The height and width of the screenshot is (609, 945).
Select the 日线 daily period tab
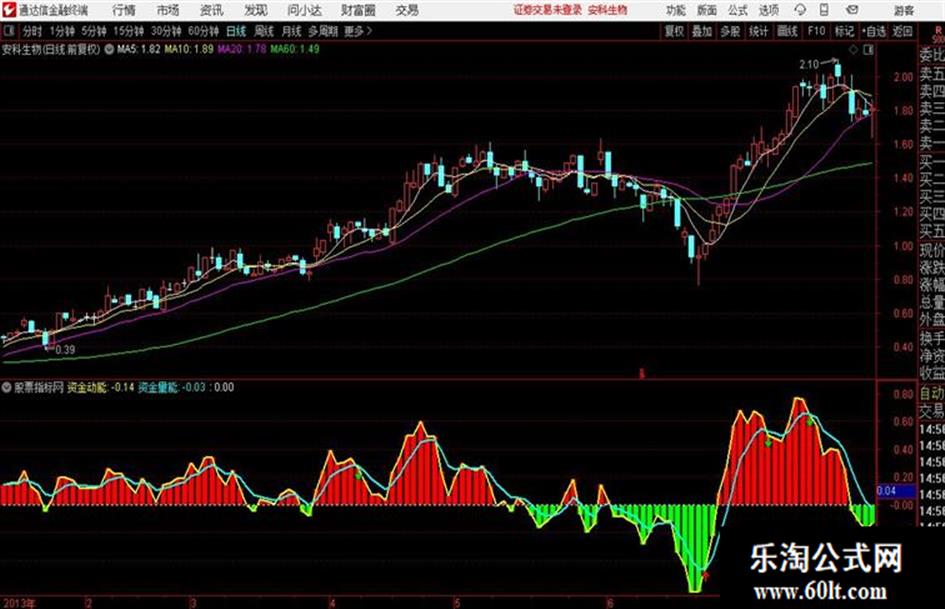pyautogui.click(x=236, y=31)
